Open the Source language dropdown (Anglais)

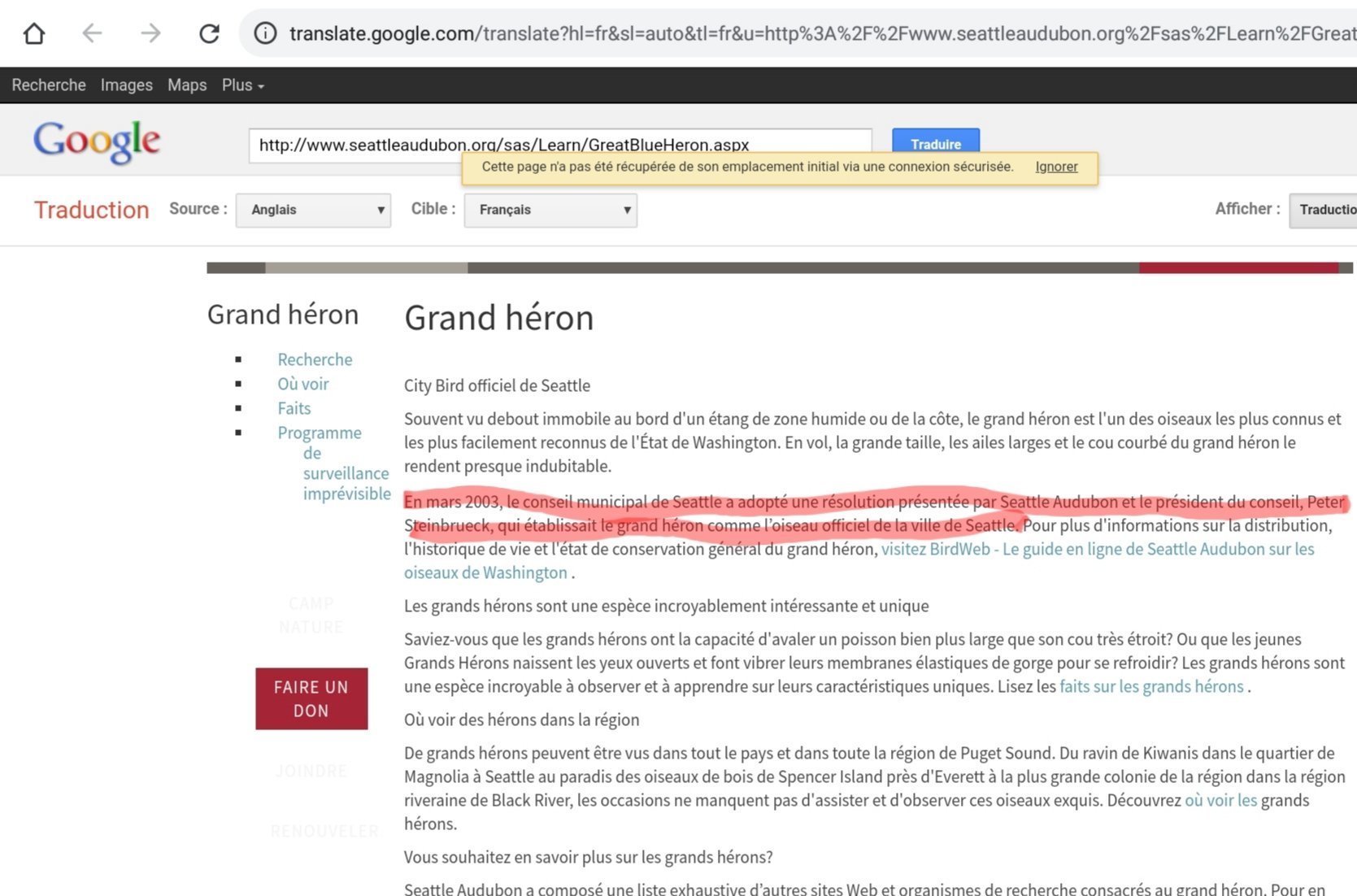pos(313,210)
